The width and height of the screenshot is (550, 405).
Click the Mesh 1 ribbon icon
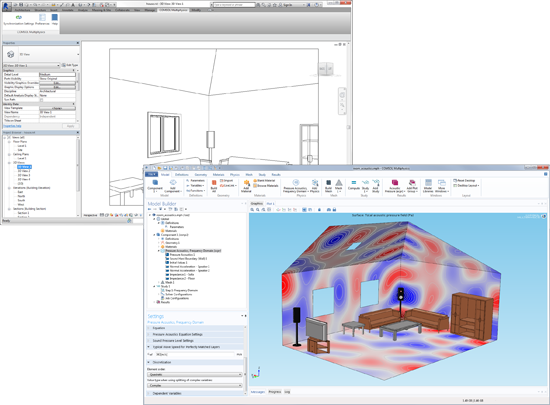[339, 183]
